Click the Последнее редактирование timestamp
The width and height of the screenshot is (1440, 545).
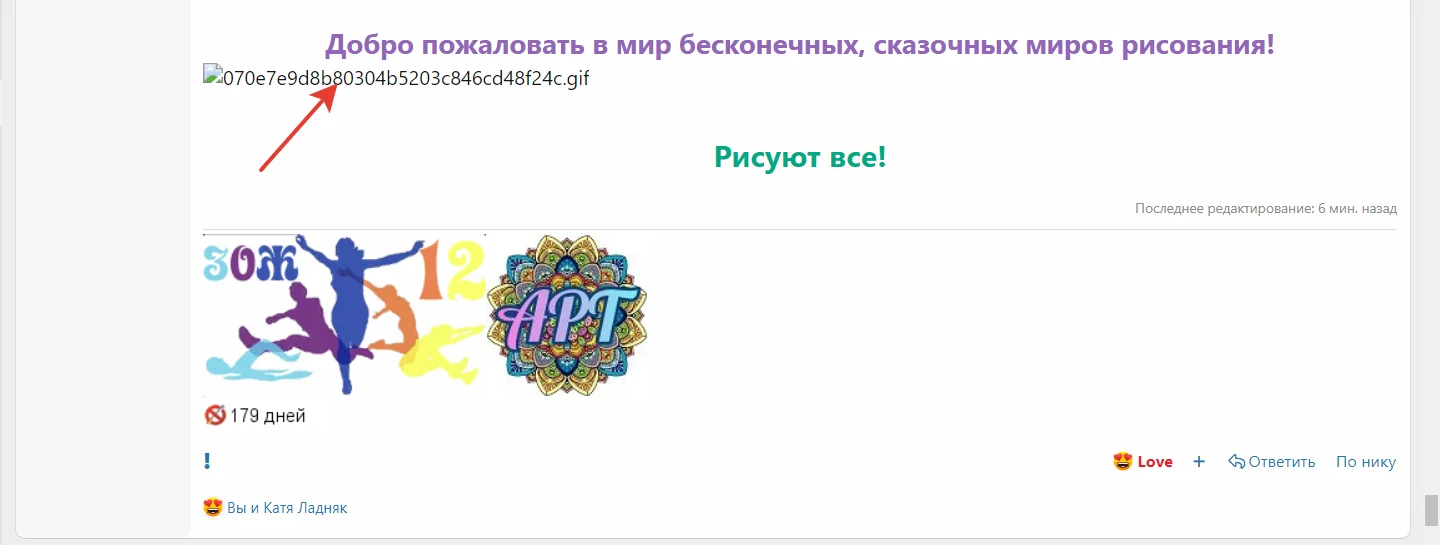(1266, 209)
